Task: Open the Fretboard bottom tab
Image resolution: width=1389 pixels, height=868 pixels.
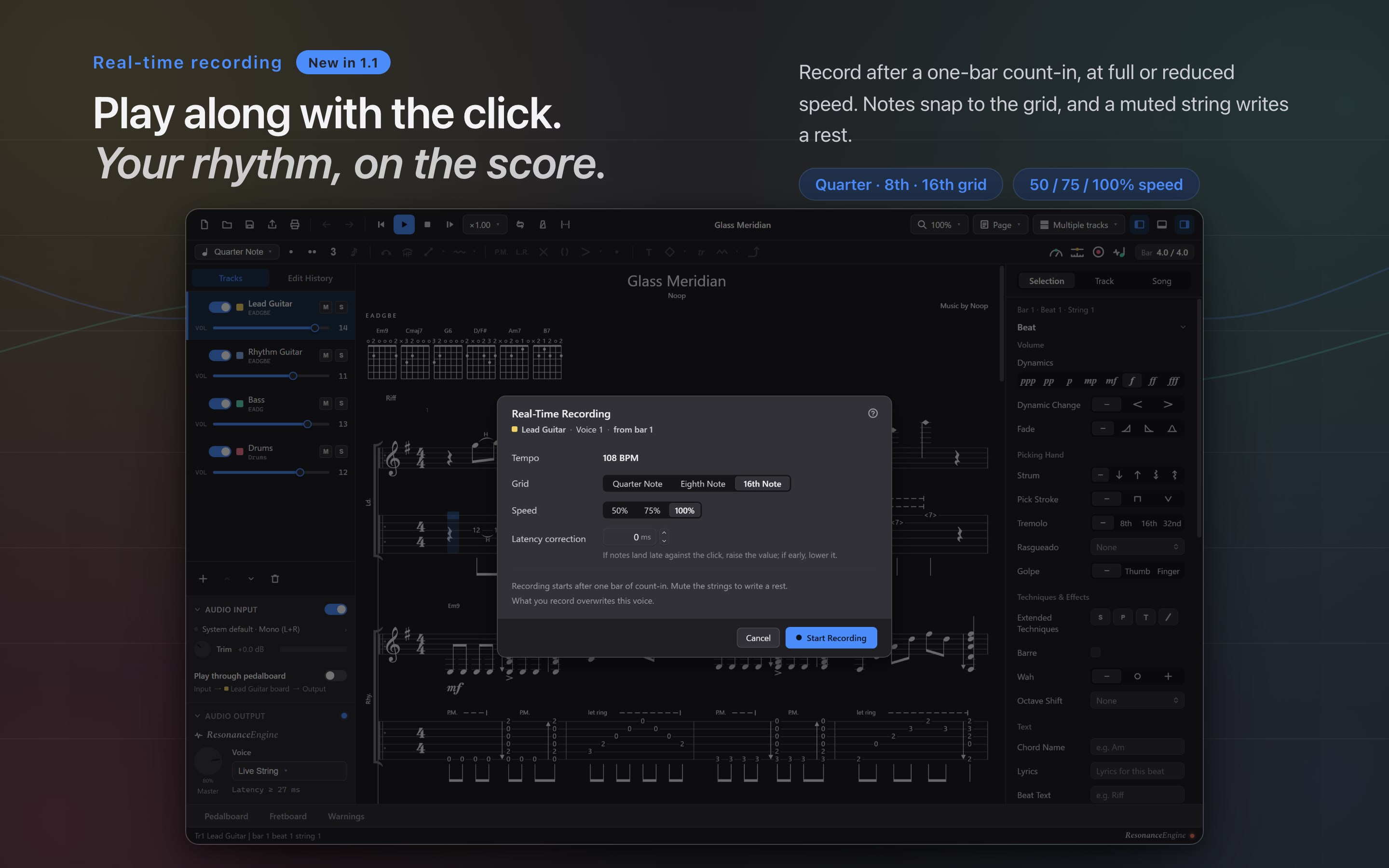Action: (x=287, y=816)
